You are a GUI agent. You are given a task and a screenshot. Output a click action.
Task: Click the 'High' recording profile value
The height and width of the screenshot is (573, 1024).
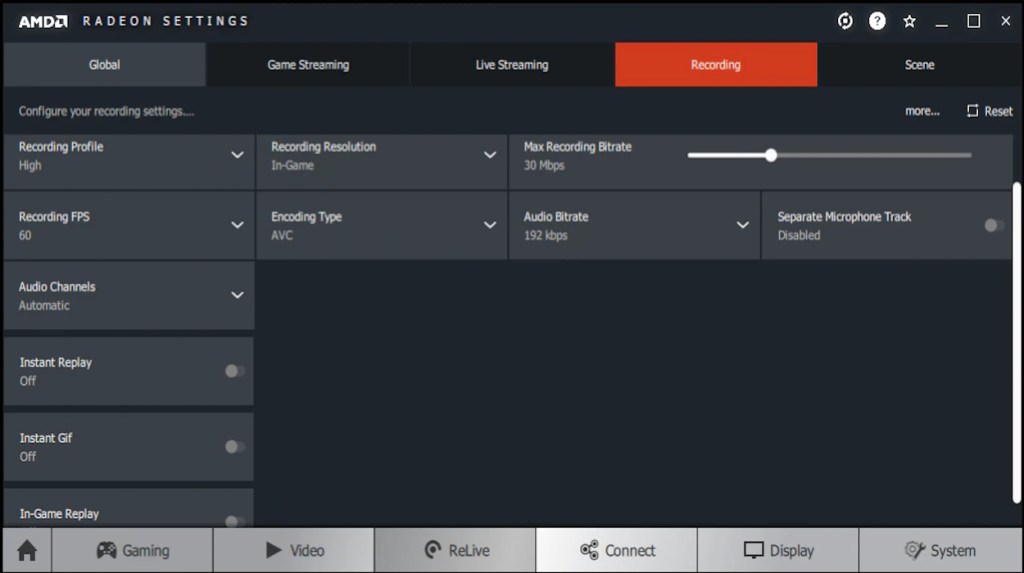(30, 165)
